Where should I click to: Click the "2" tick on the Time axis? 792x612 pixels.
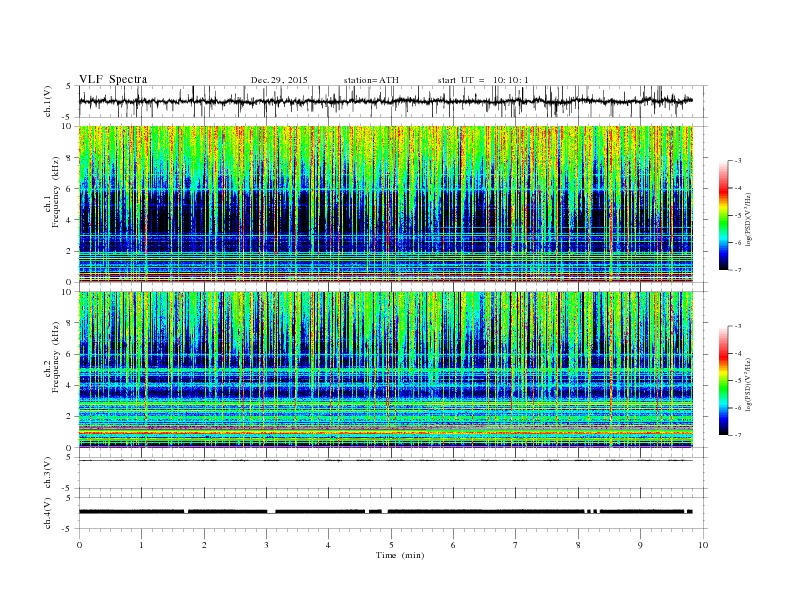click(x=204, y=545)
